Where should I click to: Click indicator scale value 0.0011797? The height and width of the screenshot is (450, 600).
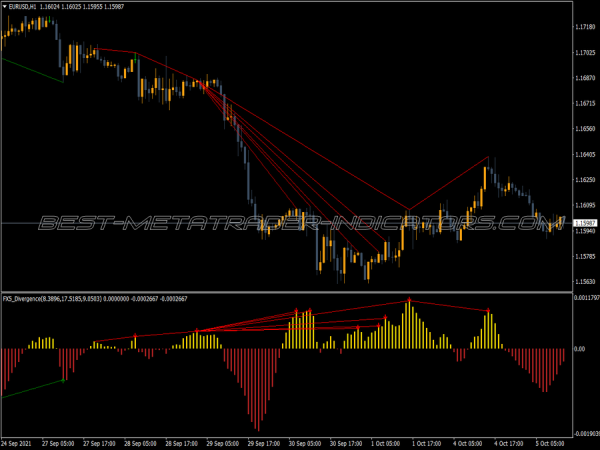click(x=587, y=297)
